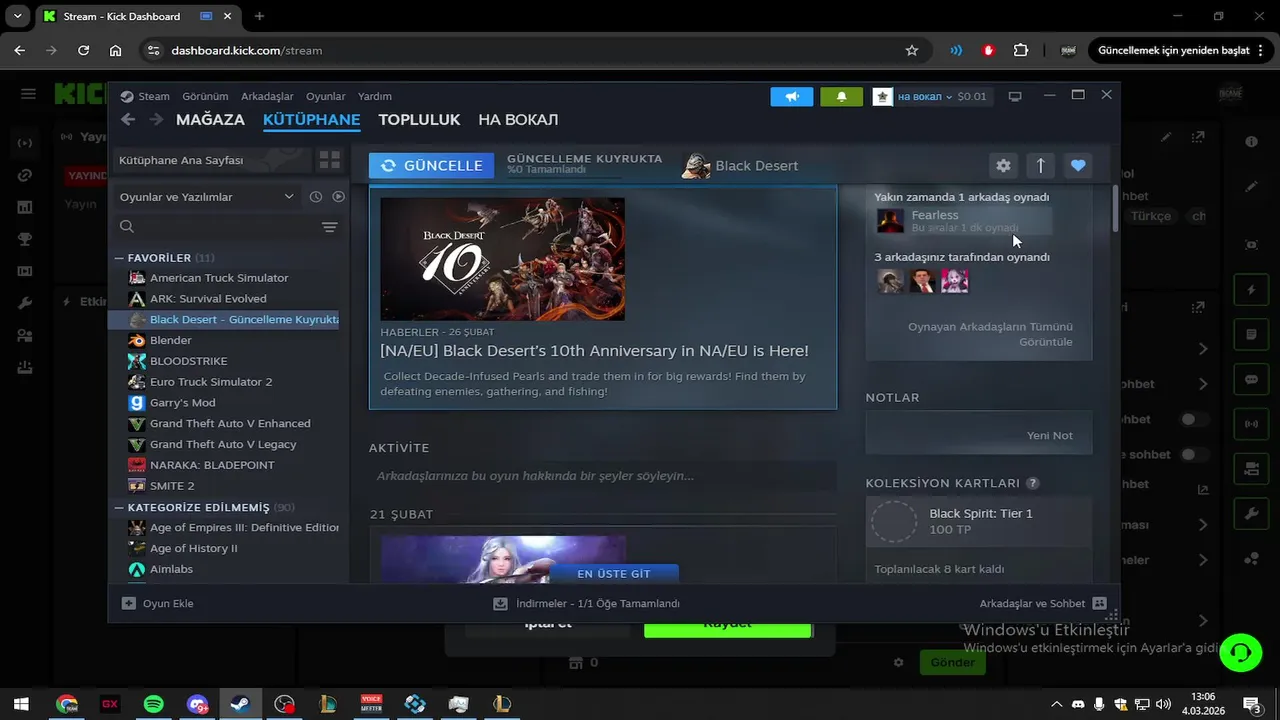Click the upload arrow icon next to the gear
This screenshot has height=720, width=1280.
tap(1040, 166)
